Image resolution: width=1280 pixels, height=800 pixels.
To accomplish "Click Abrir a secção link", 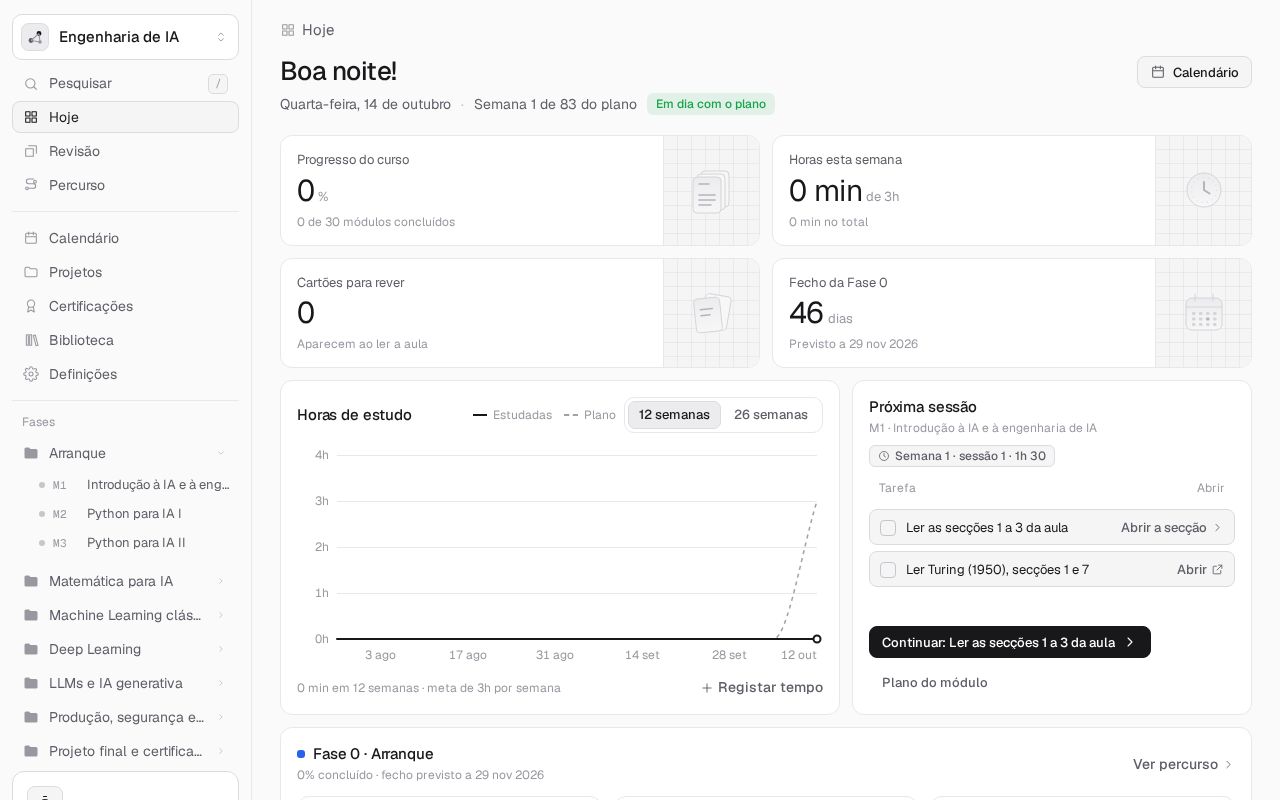I will [x=1171, y=527].
